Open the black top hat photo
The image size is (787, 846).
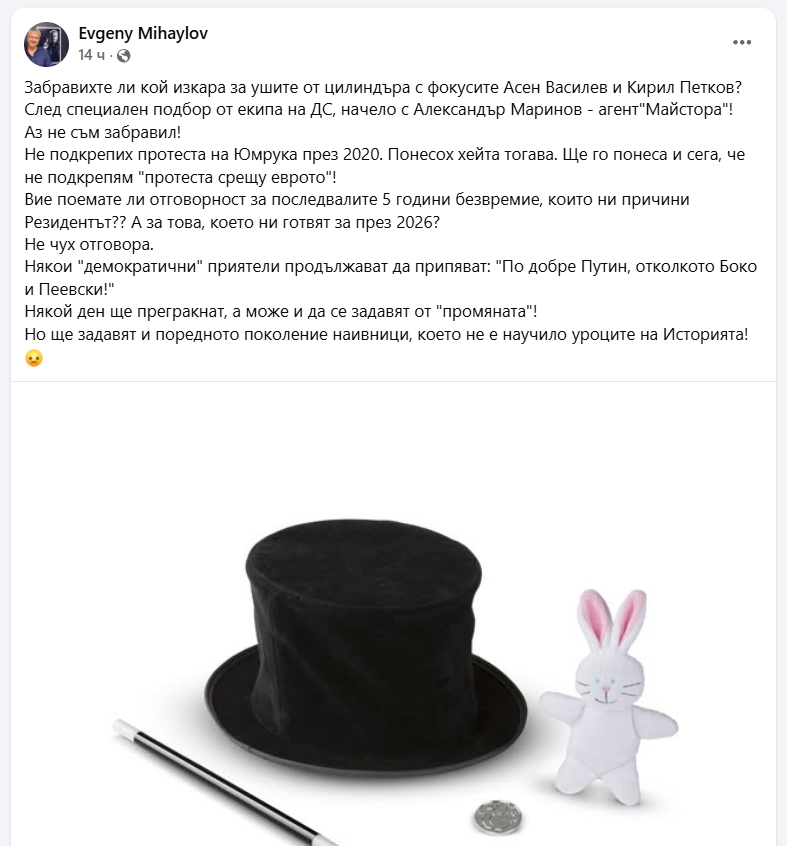coord(393,615)
